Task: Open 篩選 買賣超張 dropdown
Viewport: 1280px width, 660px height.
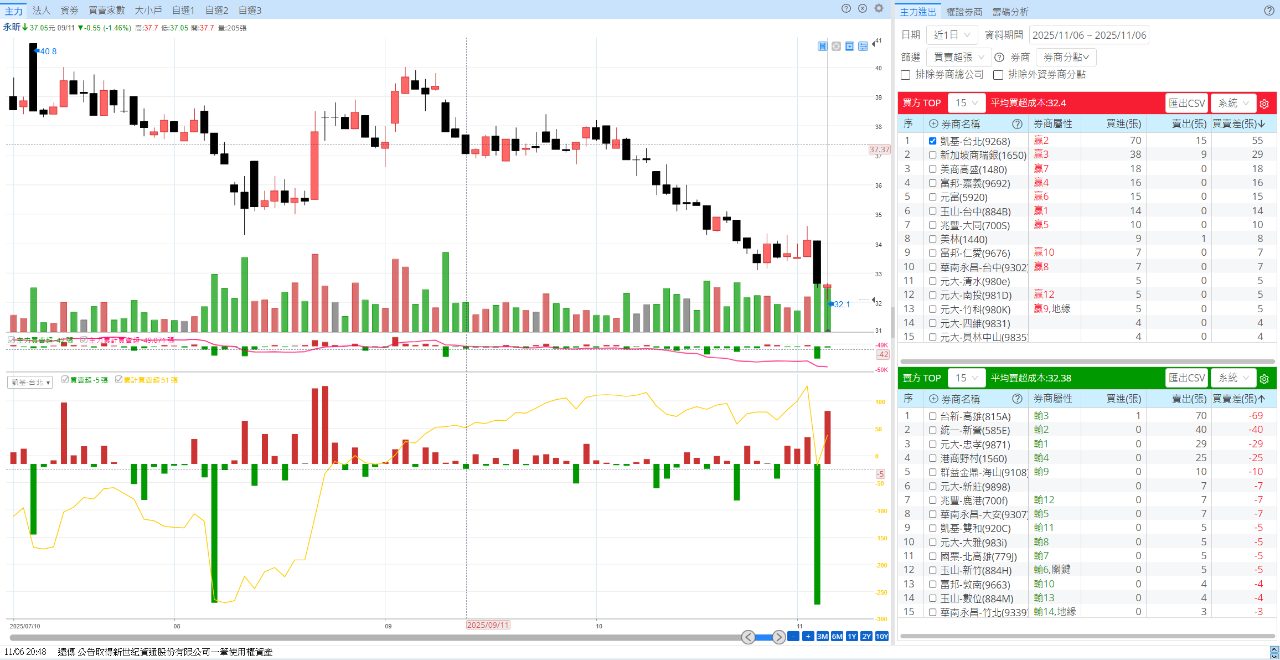Action: (x=958, y=57)
